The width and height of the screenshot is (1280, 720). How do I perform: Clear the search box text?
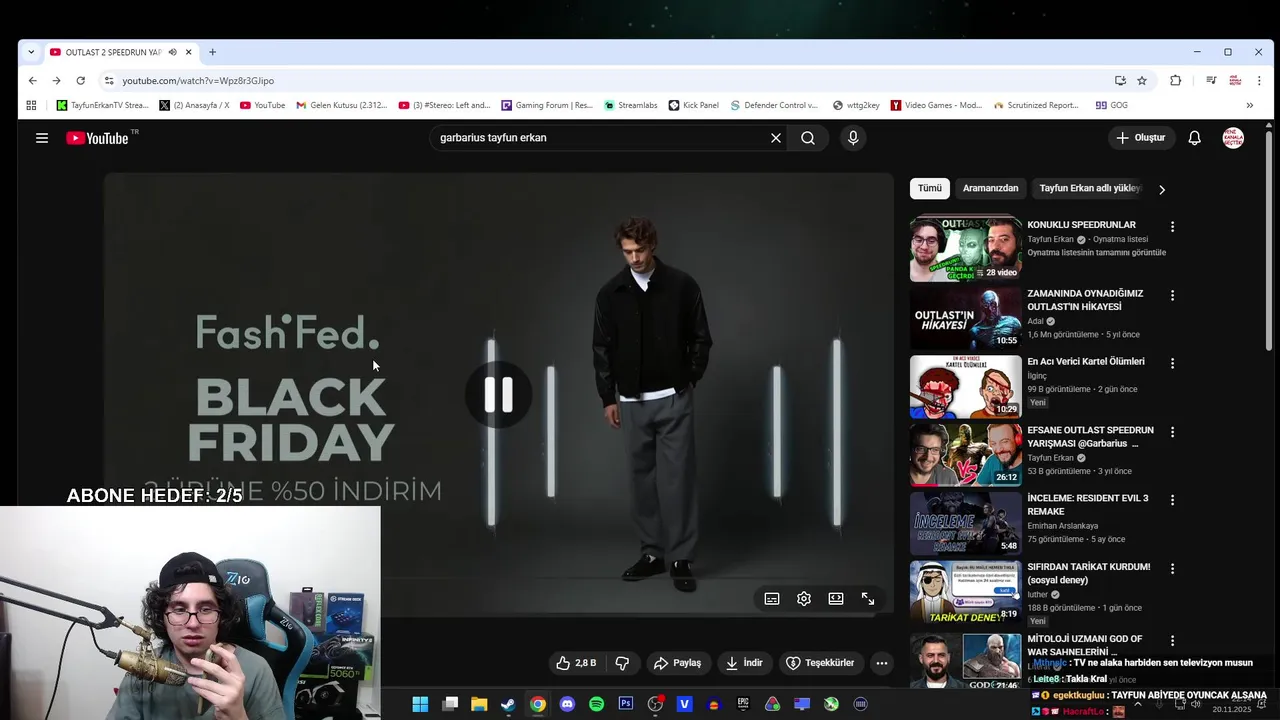pos(775,138)
